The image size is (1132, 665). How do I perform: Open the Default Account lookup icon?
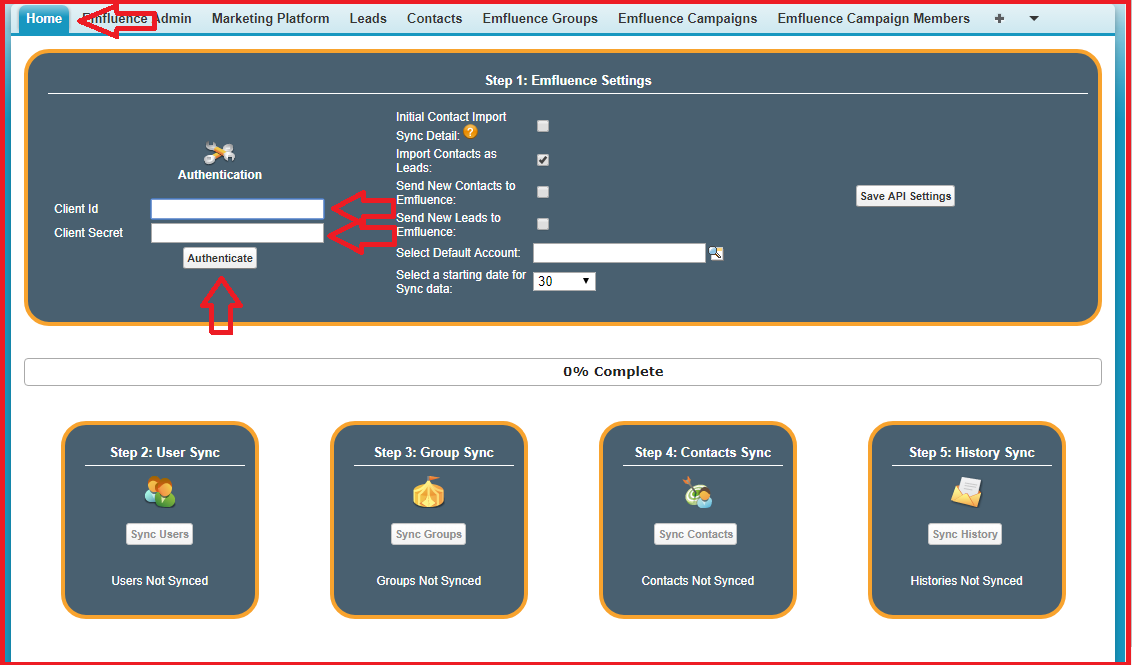716,254
